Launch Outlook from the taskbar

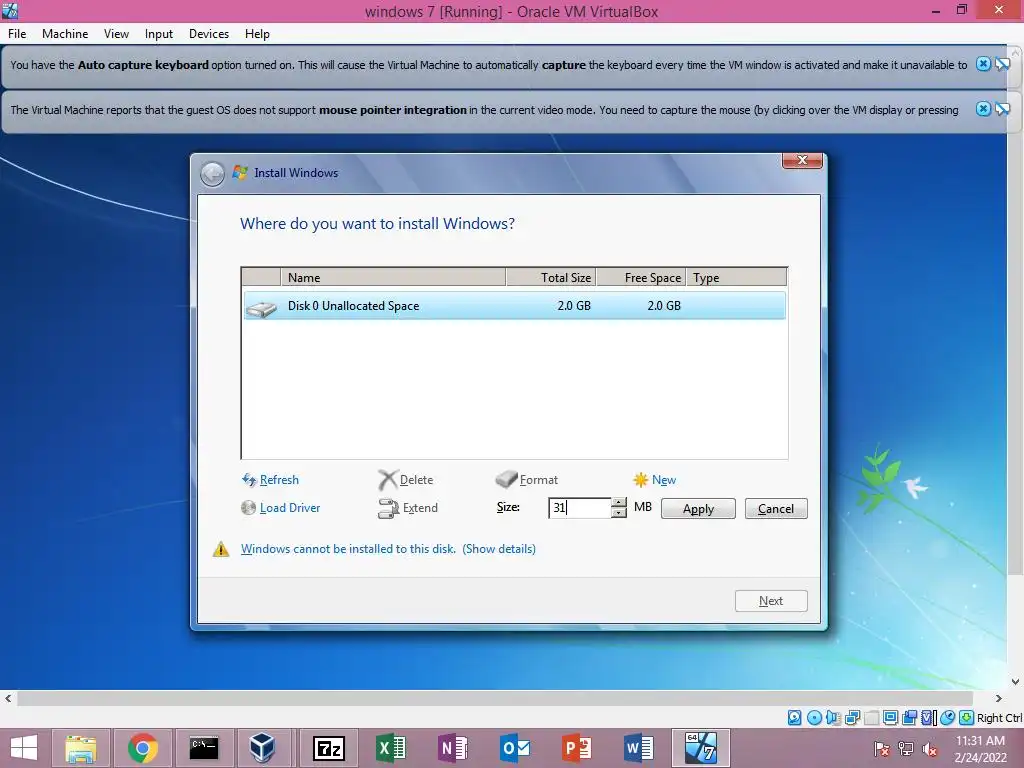pyautogui.click(x=515, y=748)
